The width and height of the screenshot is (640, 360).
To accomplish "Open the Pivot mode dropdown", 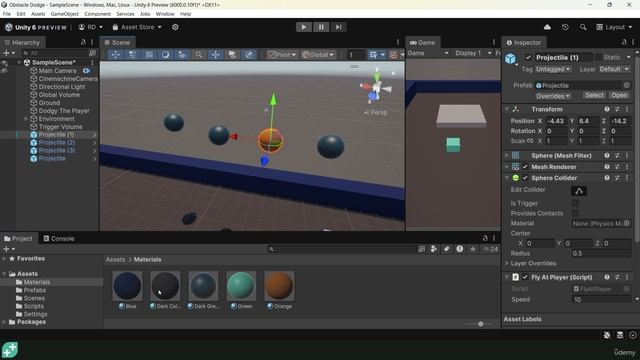I will click(x=282, y=55).
